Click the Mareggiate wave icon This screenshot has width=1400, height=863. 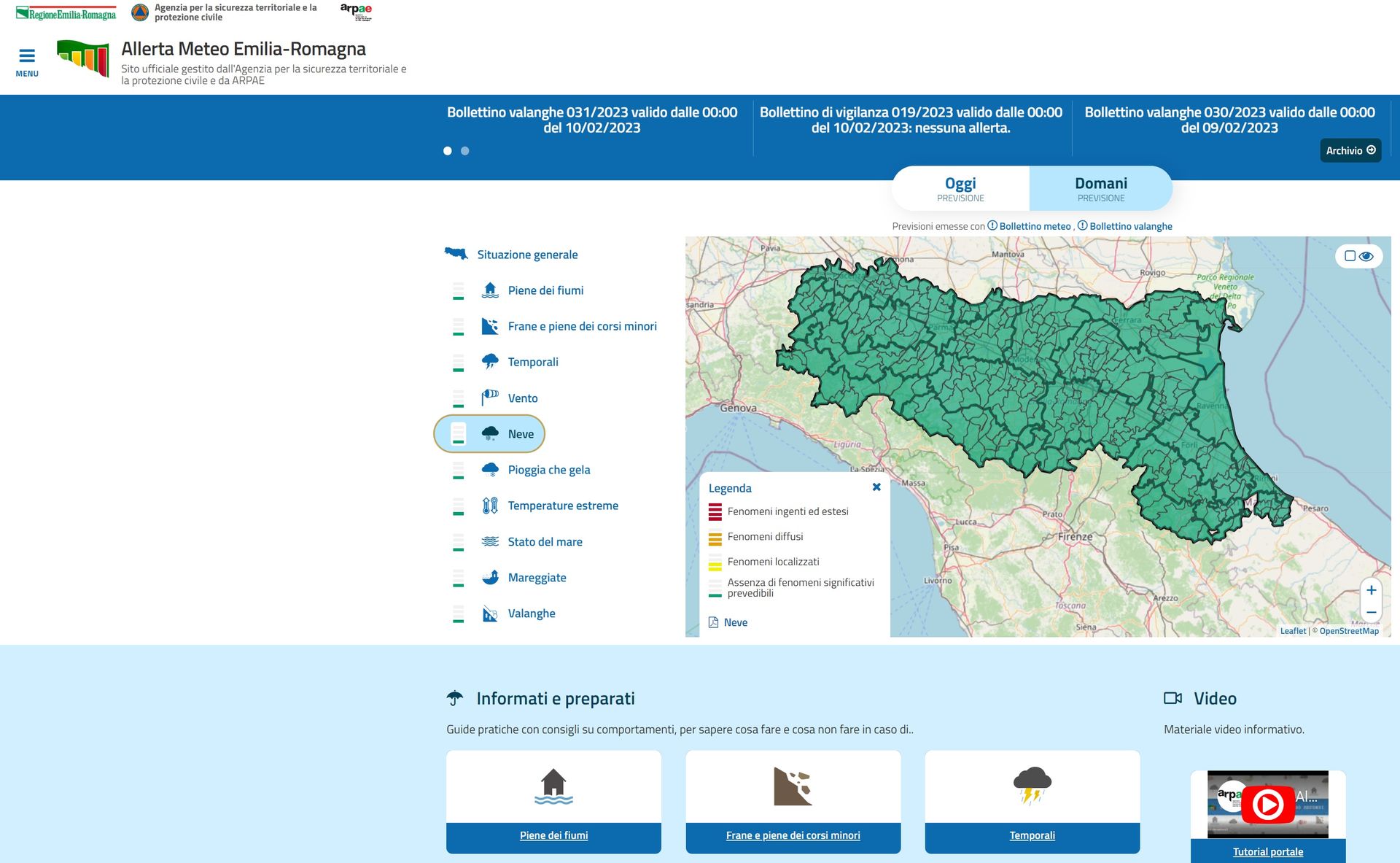click(x=490, y=577)
